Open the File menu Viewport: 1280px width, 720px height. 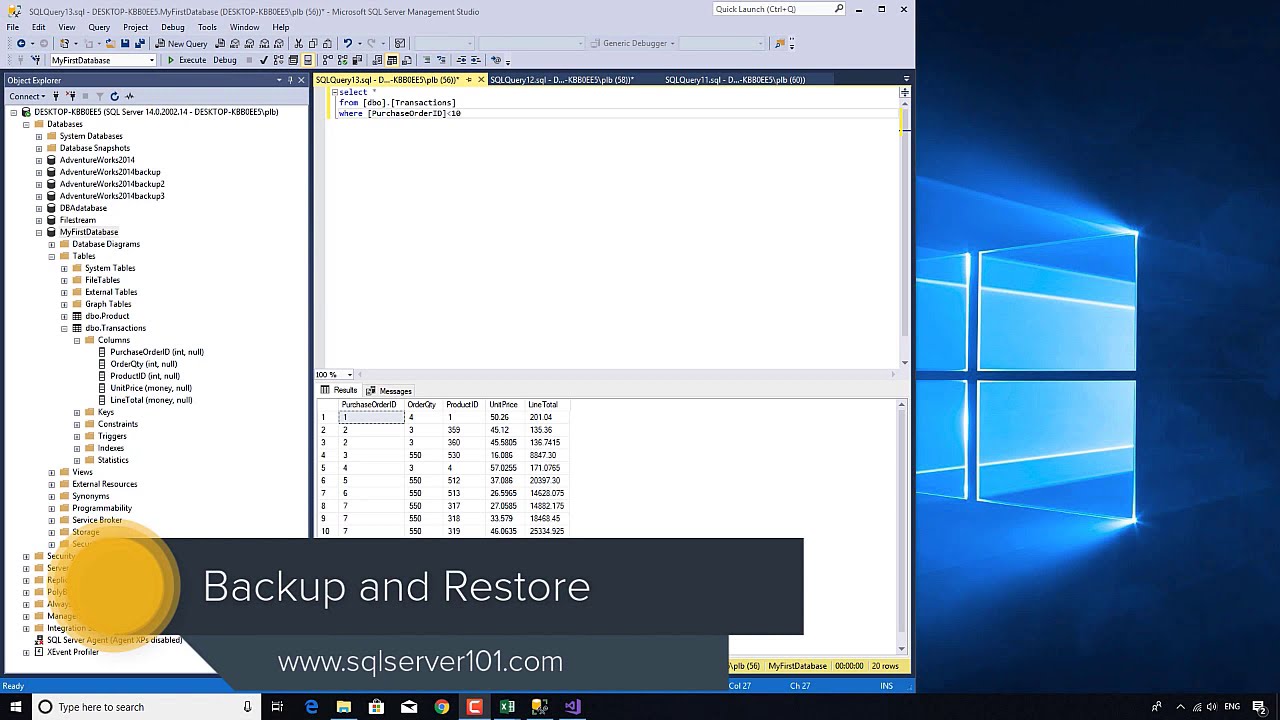point(13,27)
